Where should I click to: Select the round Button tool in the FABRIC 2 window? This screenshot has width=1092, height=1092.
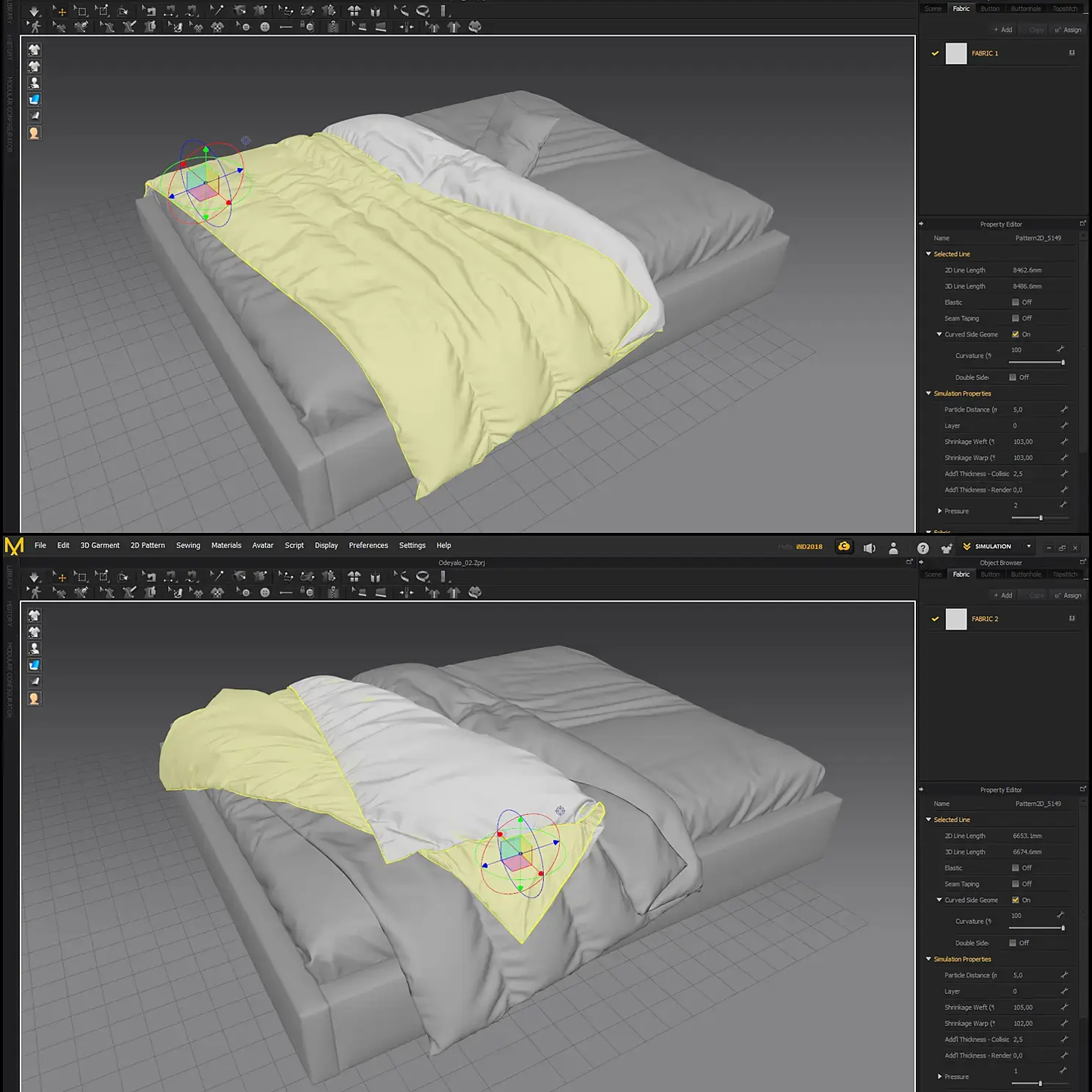(265, 593)
